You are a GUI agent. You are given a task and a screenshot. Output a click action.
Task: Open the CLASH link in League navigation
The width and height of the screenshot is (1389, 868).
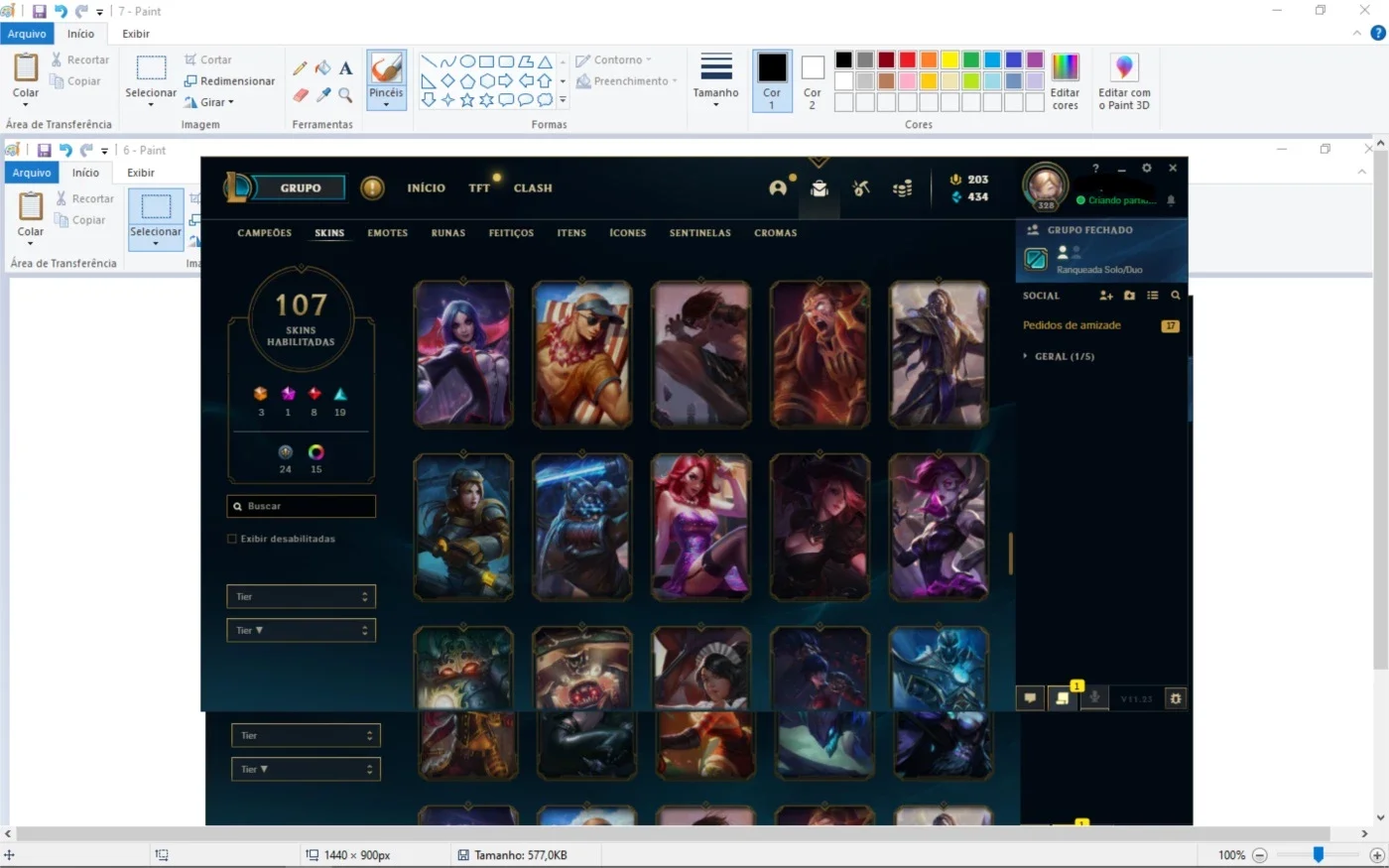tap(533, 187)
